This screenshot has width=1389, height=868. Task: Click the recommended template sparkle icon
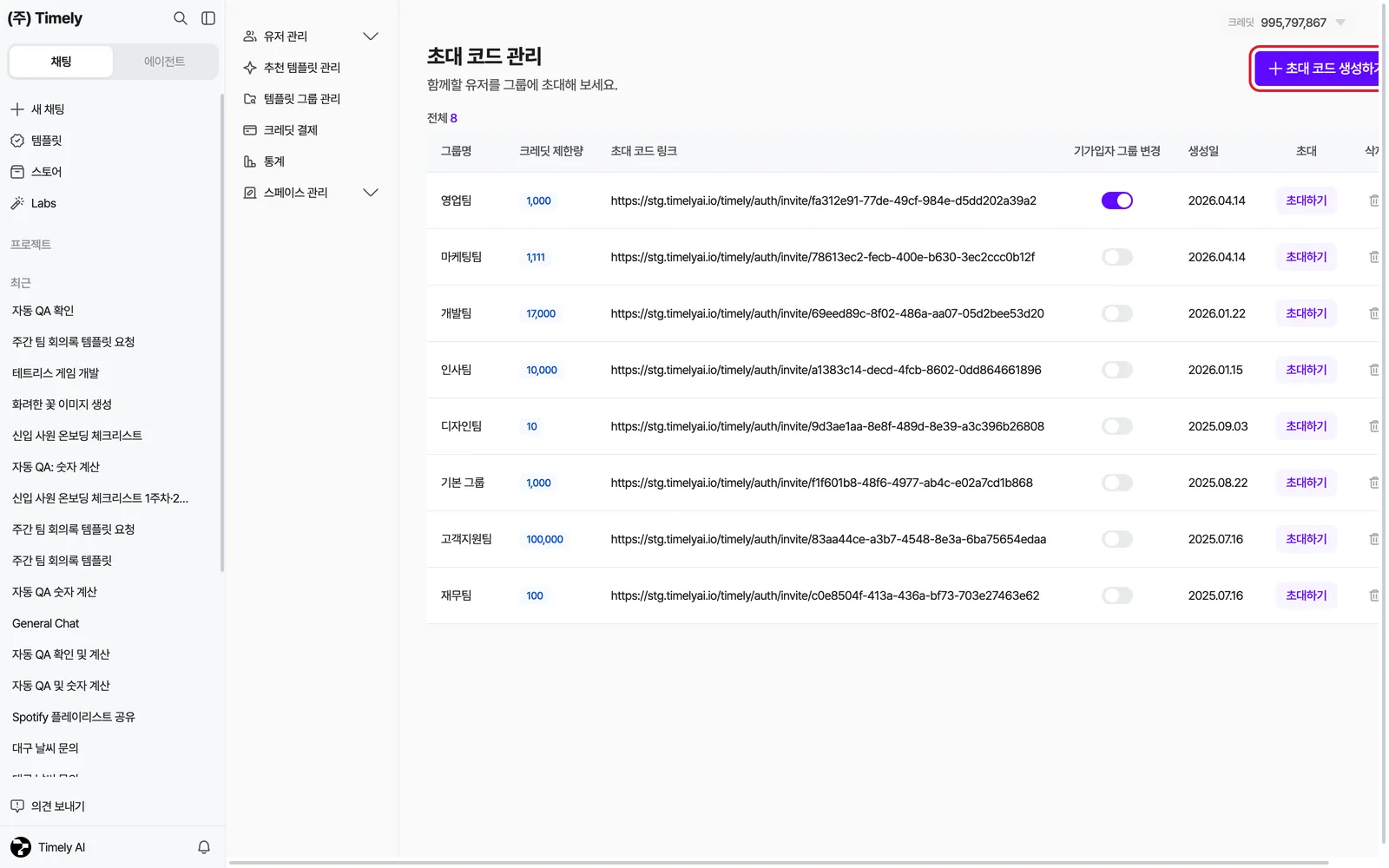[250, 68]
